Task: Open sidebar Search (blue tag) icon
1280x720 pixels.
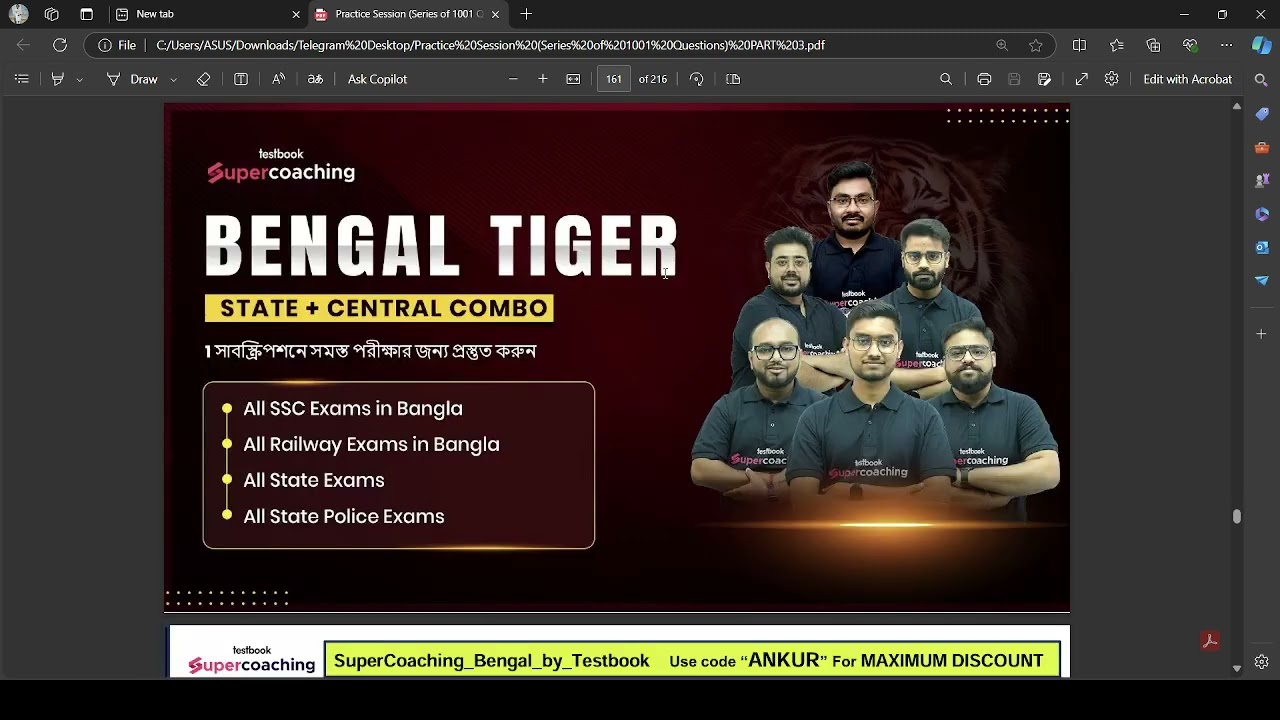Action: (1262, 114)
